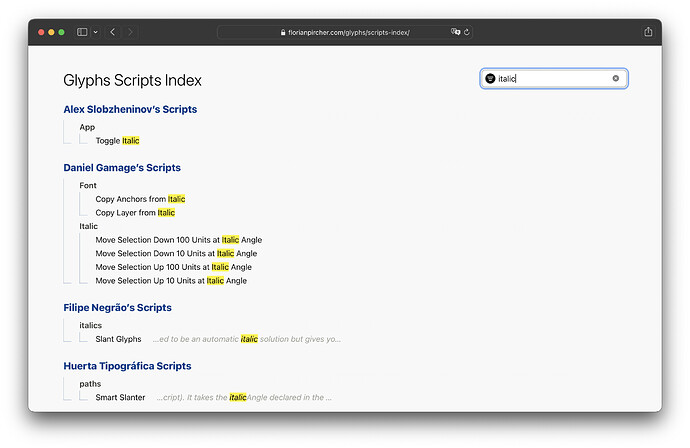Screen dimensions: 690x448
Task: Select Smart Slanter script
Action: pyautogui.click(x=120, y=397)
